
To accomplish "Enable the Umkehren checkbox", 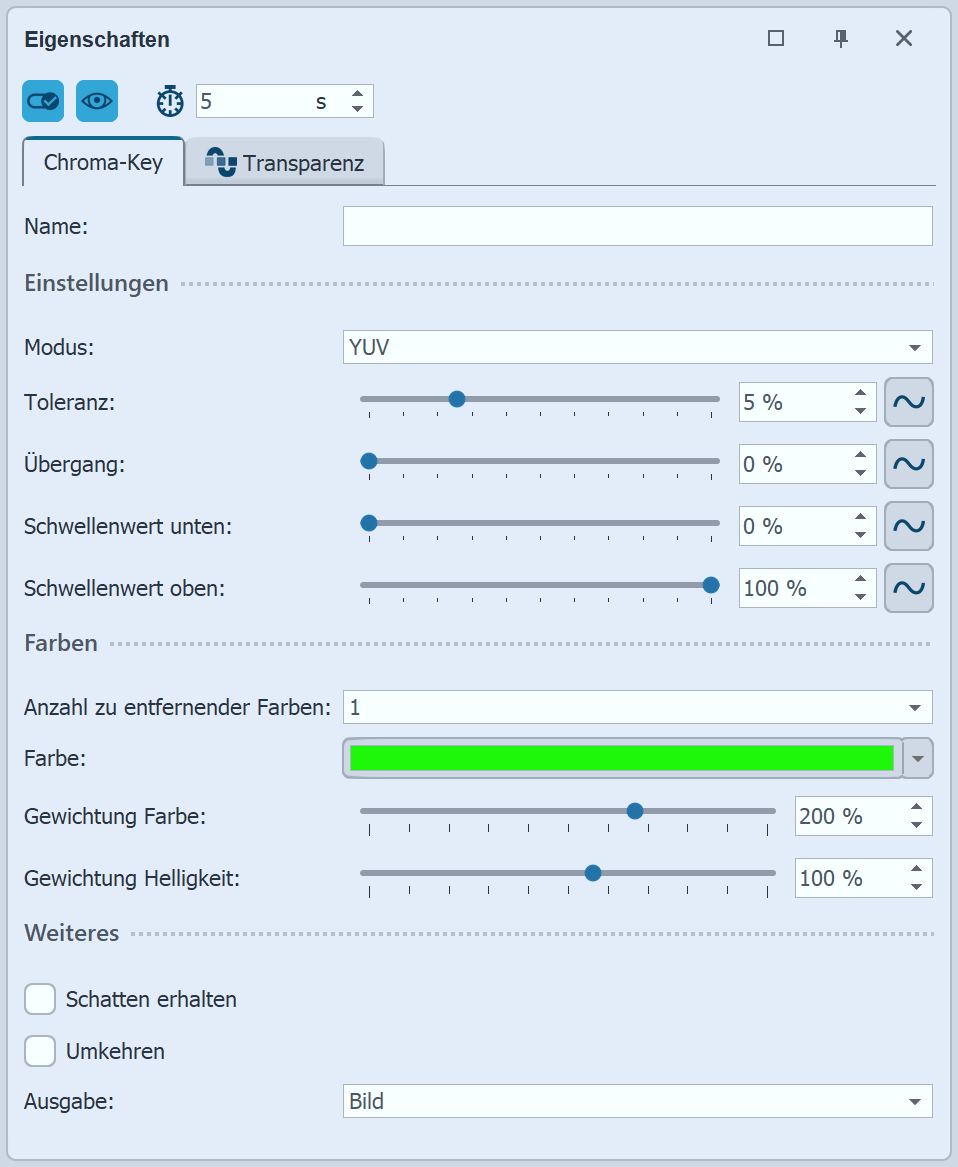I will 39,1051.
